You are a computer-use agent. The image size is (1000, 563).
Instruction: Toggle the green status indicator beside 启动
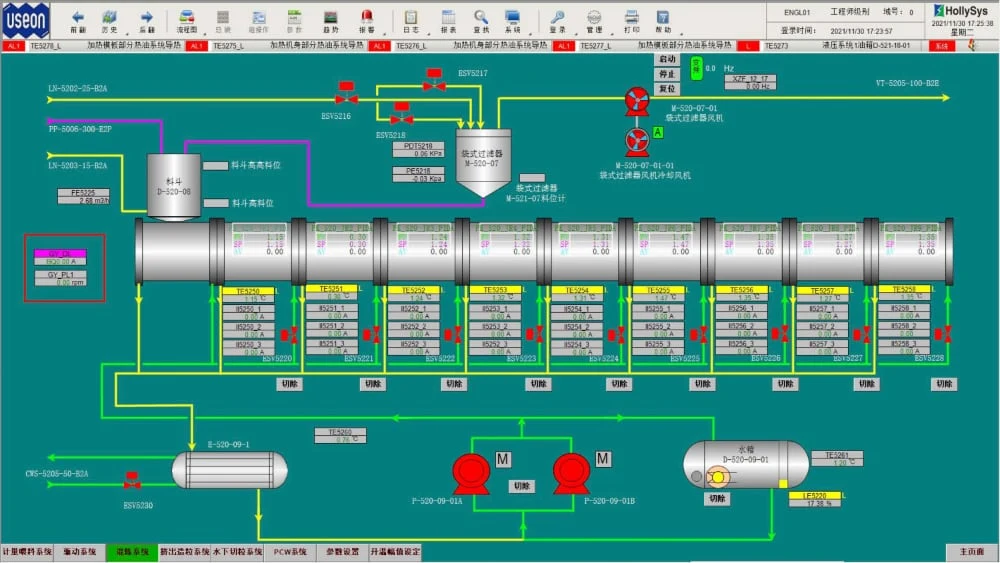point(696,68)
